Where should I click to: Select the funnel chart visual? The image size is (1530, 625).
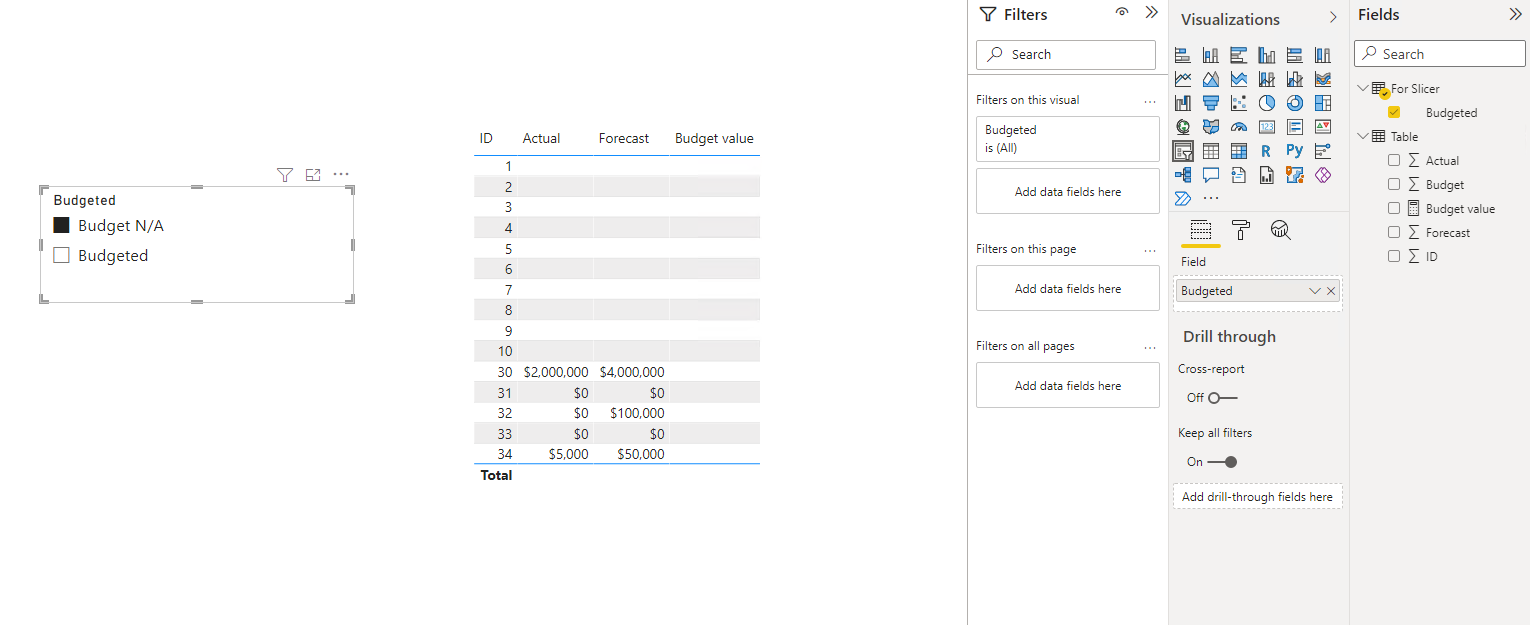point(1211,103)
